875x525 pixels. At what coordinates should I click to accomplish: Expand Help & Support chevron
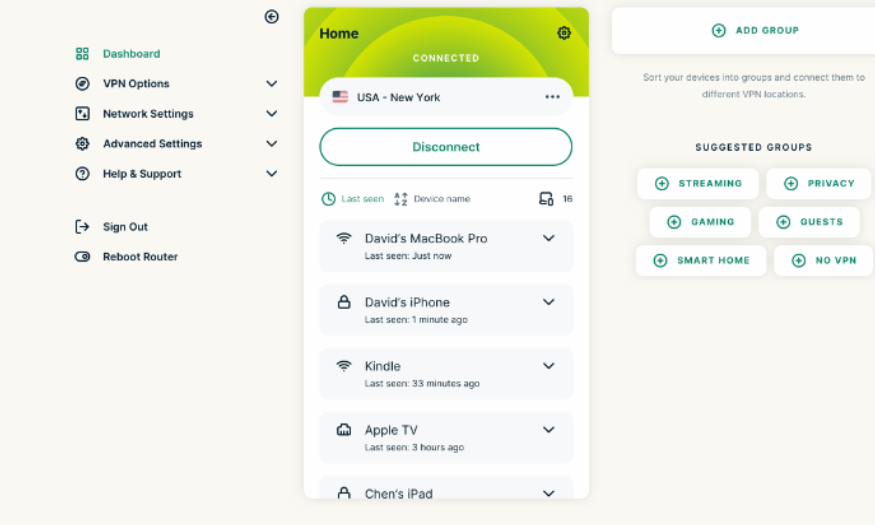pos(272,174)
